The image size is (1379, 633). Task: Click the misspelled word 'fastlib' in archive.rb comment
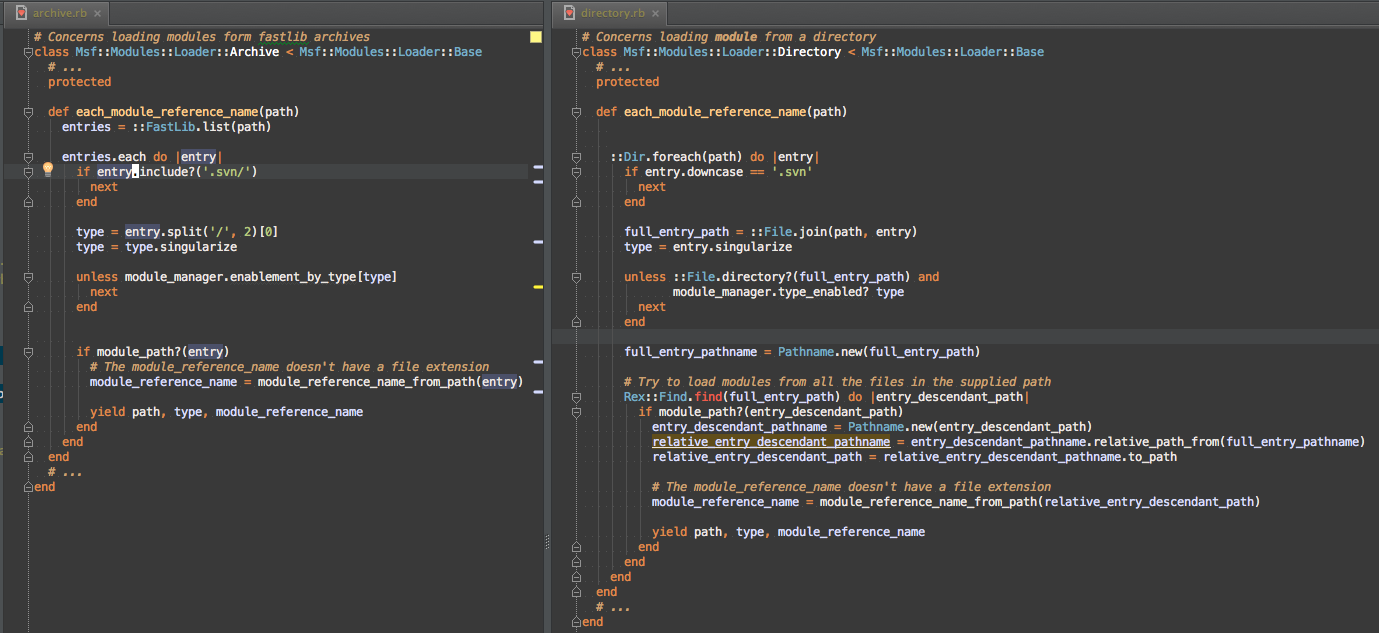(x=283, y=37)
